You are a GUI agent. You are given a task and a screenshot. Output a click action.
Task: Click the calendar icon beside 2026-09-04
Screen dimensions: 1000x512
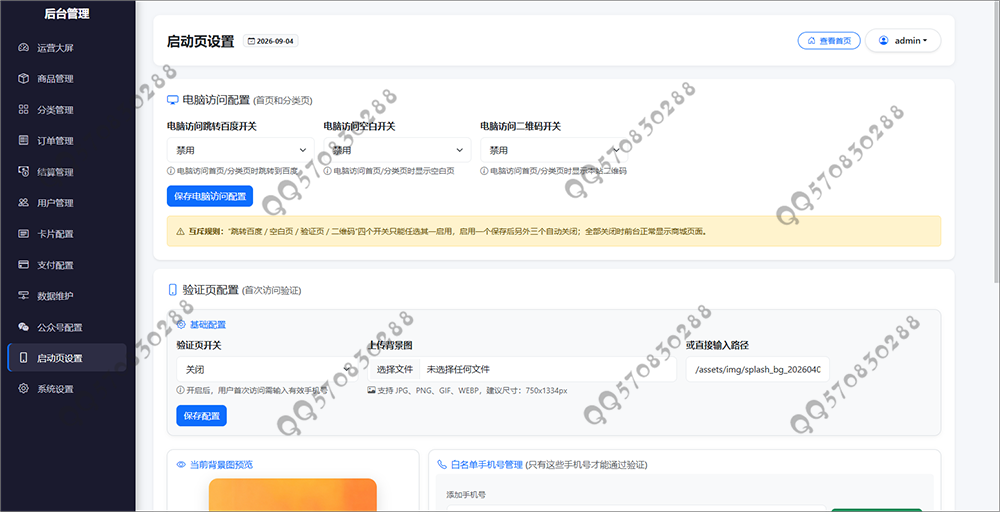pyautogui.click(x=251, y=41)
